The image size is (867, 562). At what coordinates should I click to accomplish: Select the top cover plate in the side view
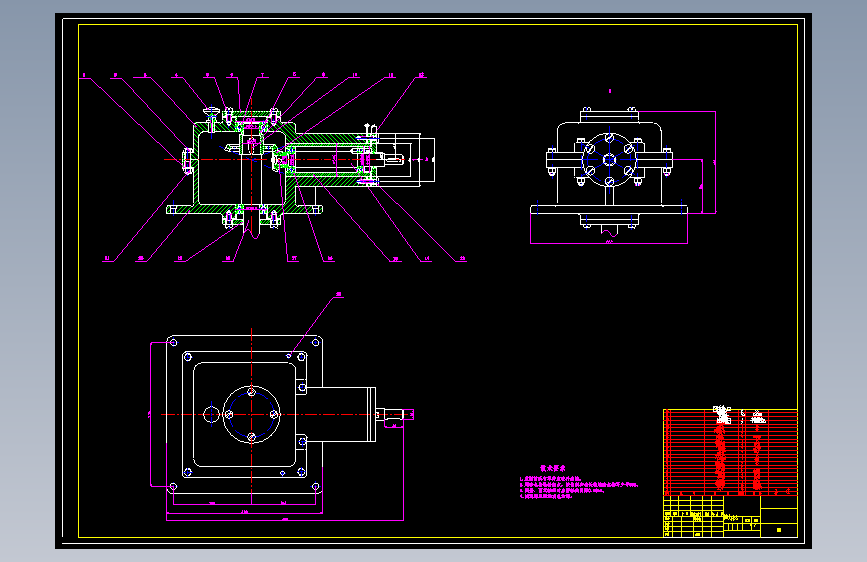609,116
